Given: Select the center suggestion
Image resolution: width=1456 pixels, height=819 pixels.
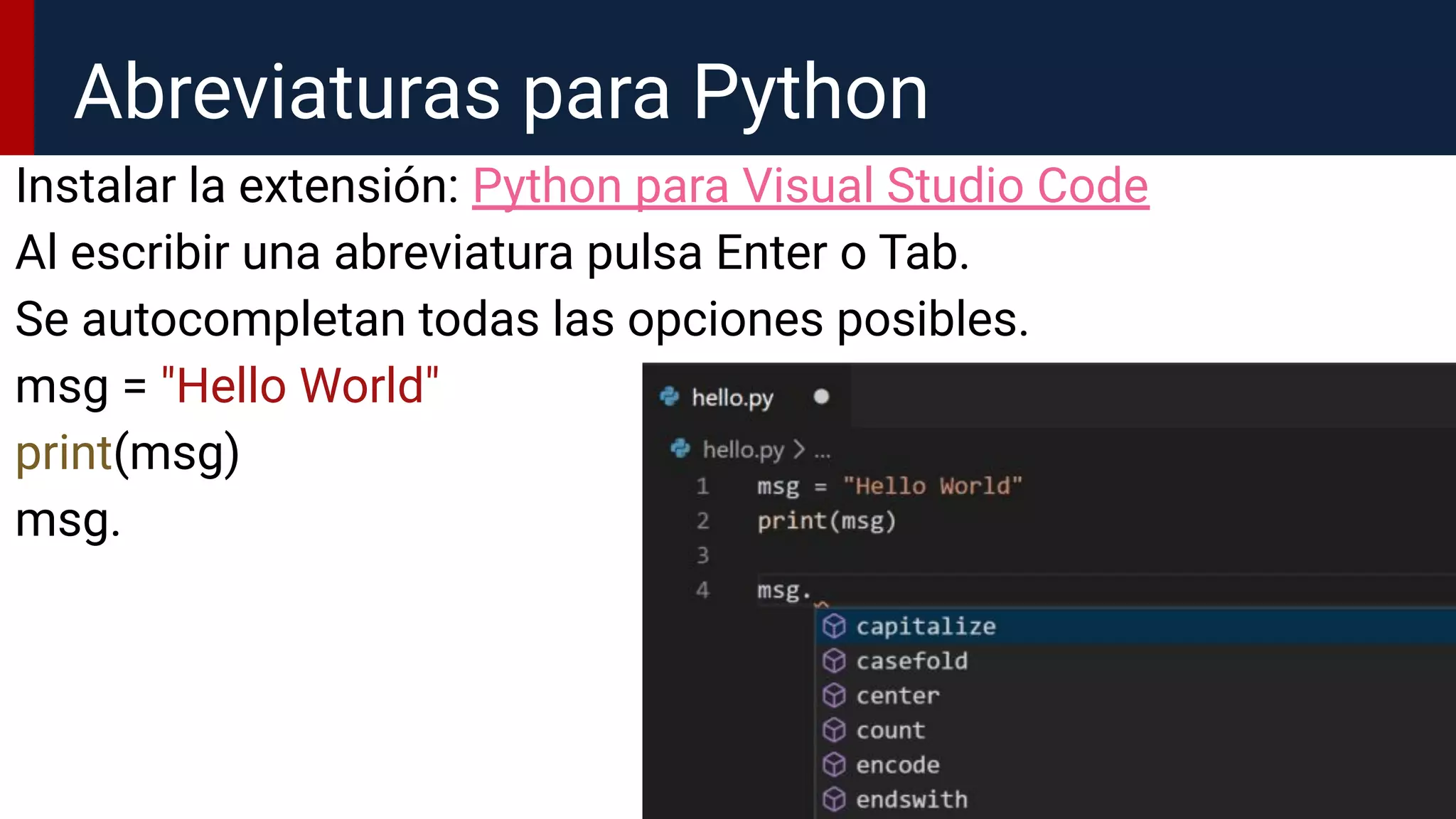Looking at the screenshot, I should pos(1135,696).
